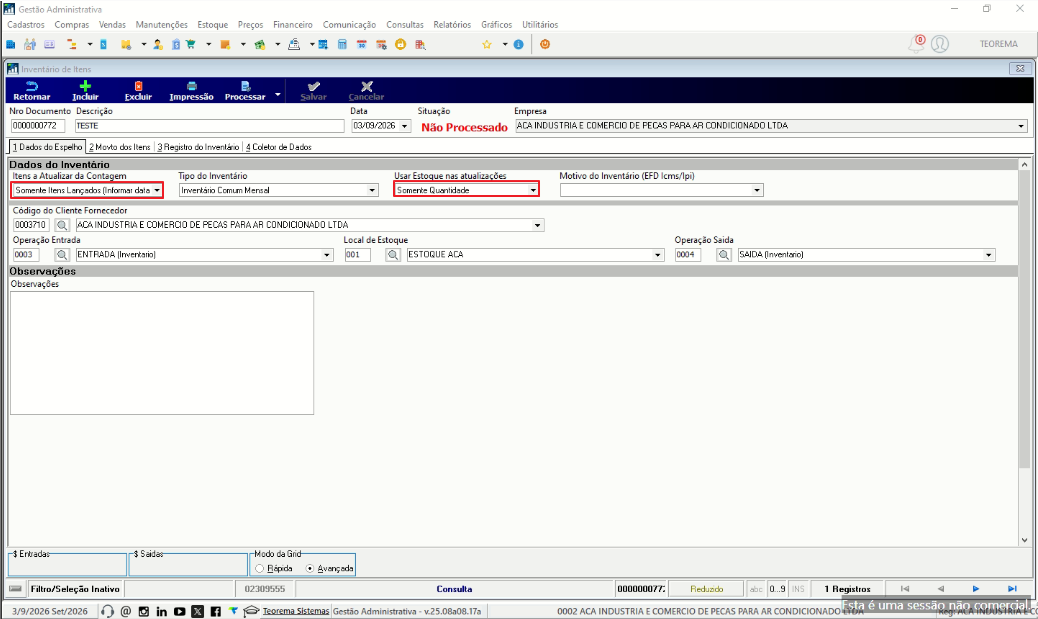Open the Coletor de Dados tab
The width and height of the screenshot is (1038, 619).
(279, 147)
